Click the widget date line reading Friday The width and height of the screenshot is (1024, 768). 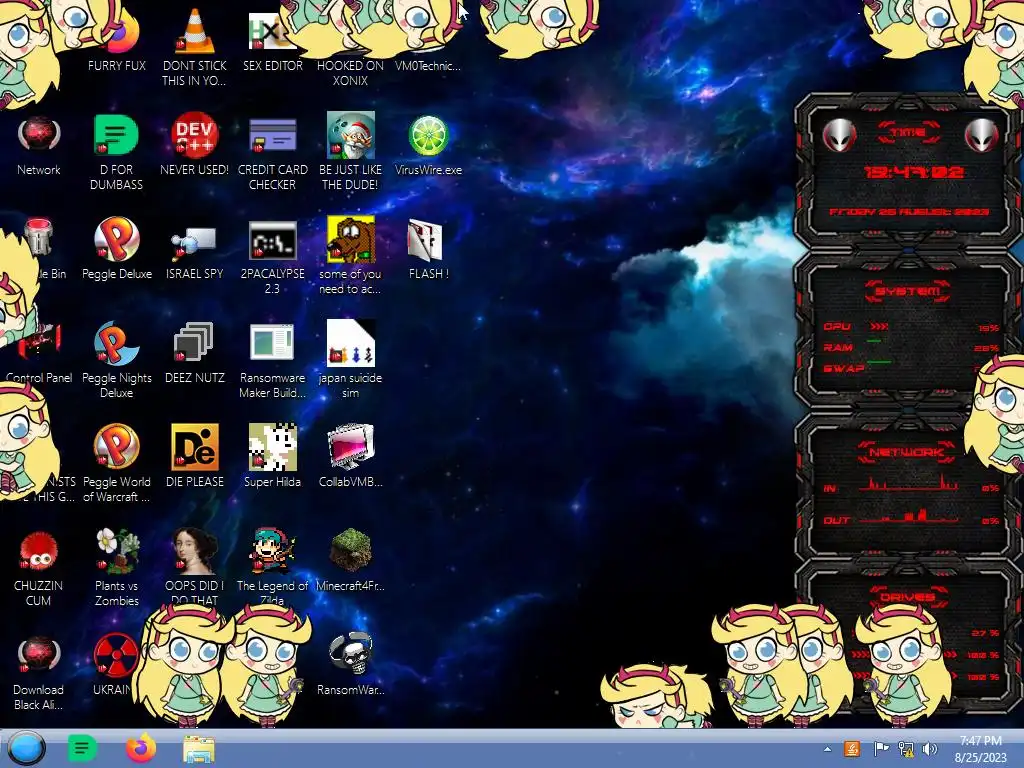click(x=909, y=212)
